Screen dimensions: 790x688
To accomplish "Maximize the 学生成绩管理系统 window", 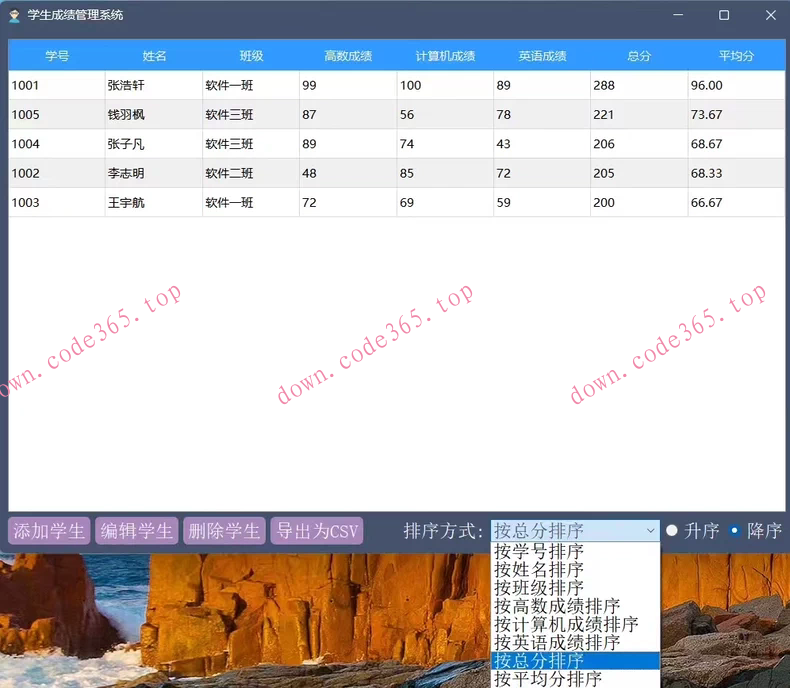I will [724, 15].
